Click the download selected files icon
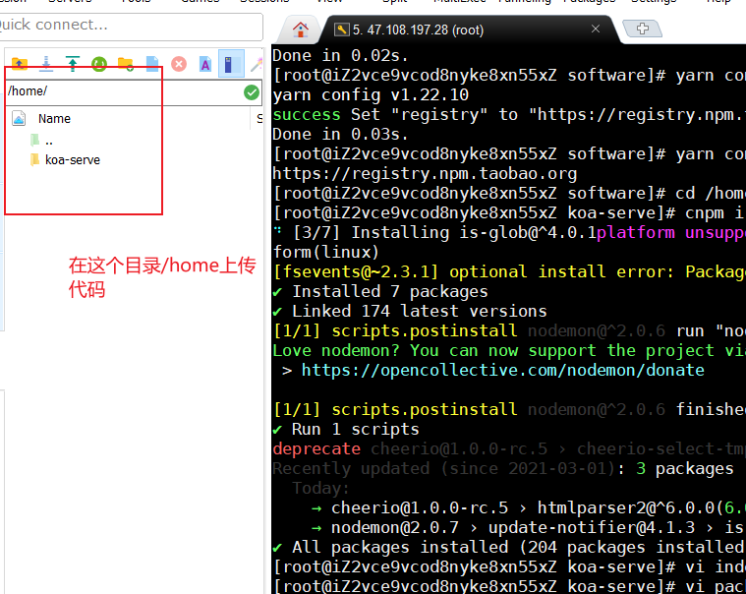 point(46,64)
